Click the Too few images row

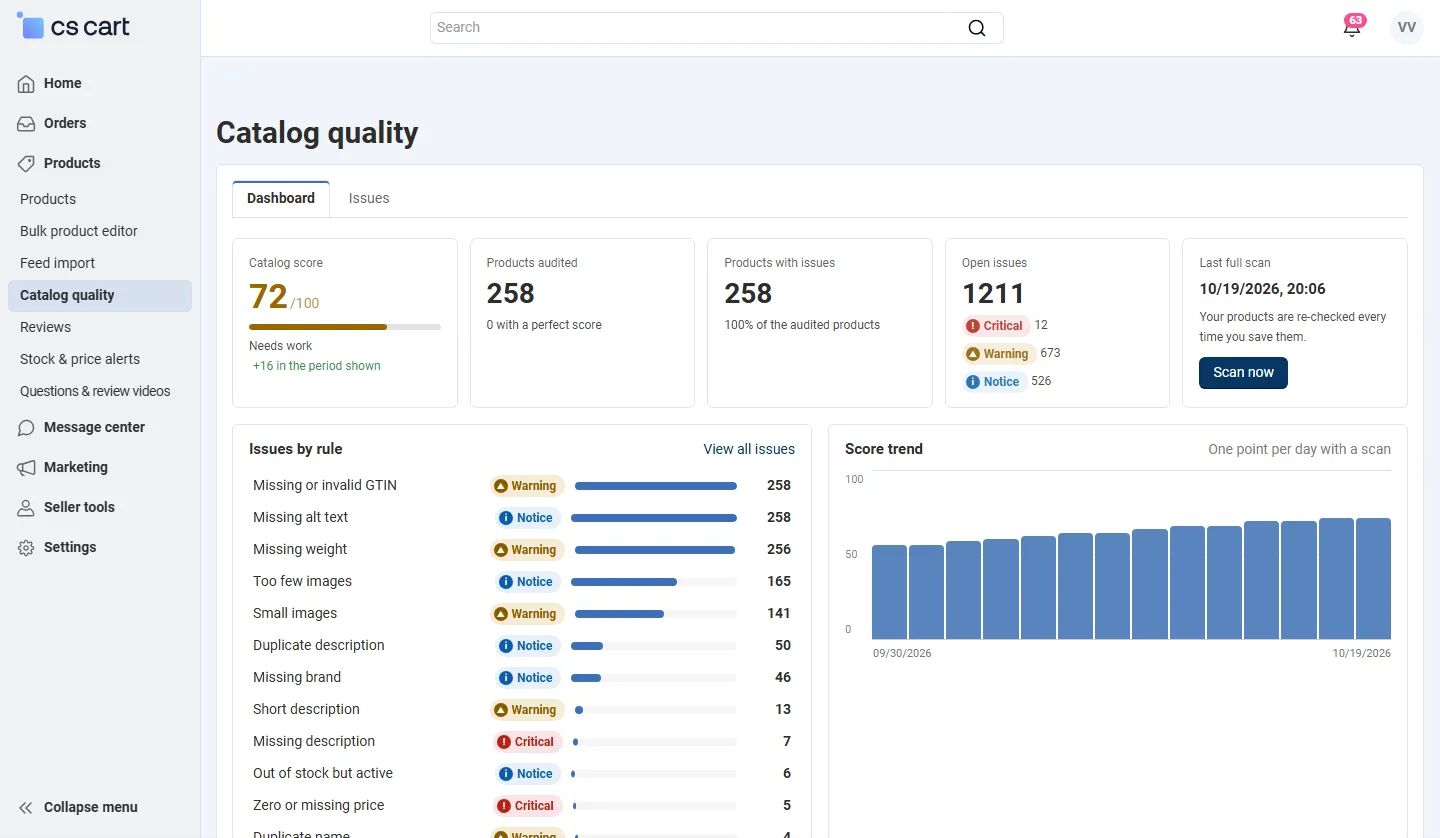tap(522, 582)
